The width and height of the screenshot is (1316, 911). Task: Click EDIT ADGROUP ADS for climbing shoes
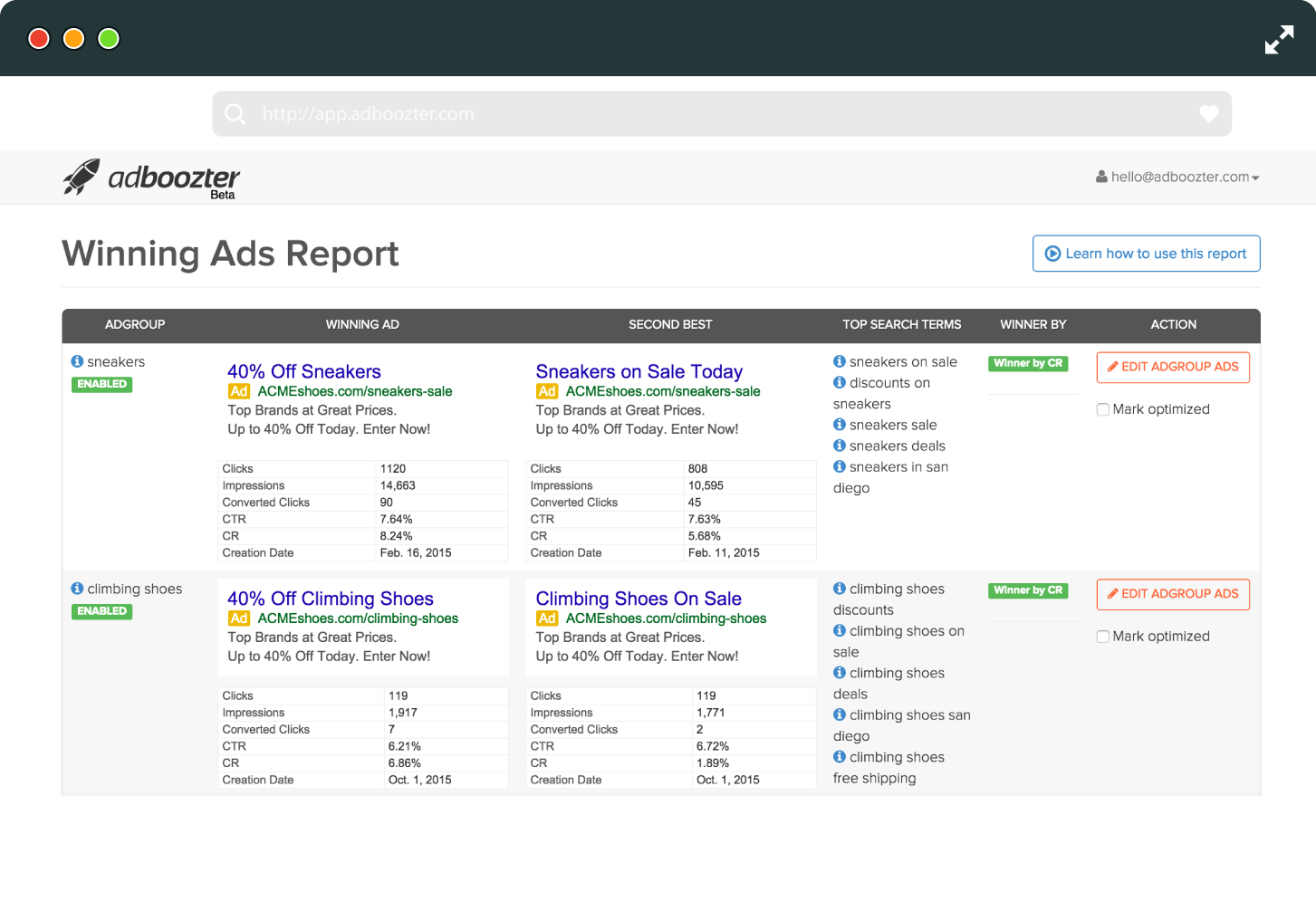(x=1173, y=594)
